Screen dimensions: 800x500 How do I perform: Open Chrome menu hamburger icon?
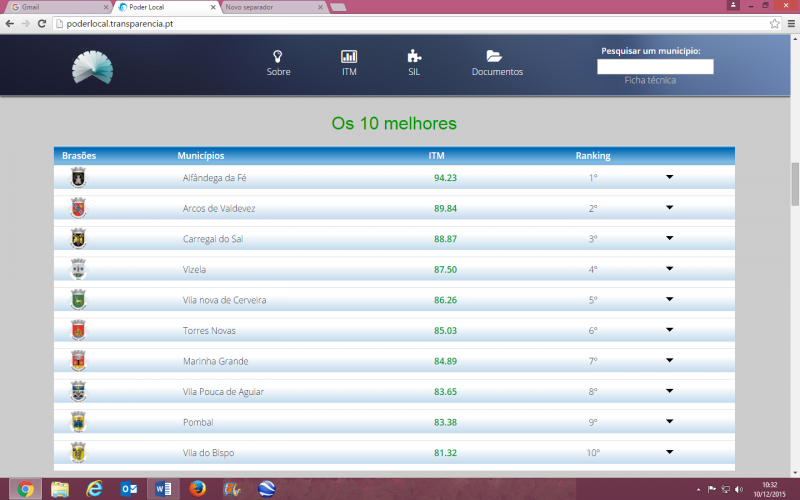tap(789, 23)
